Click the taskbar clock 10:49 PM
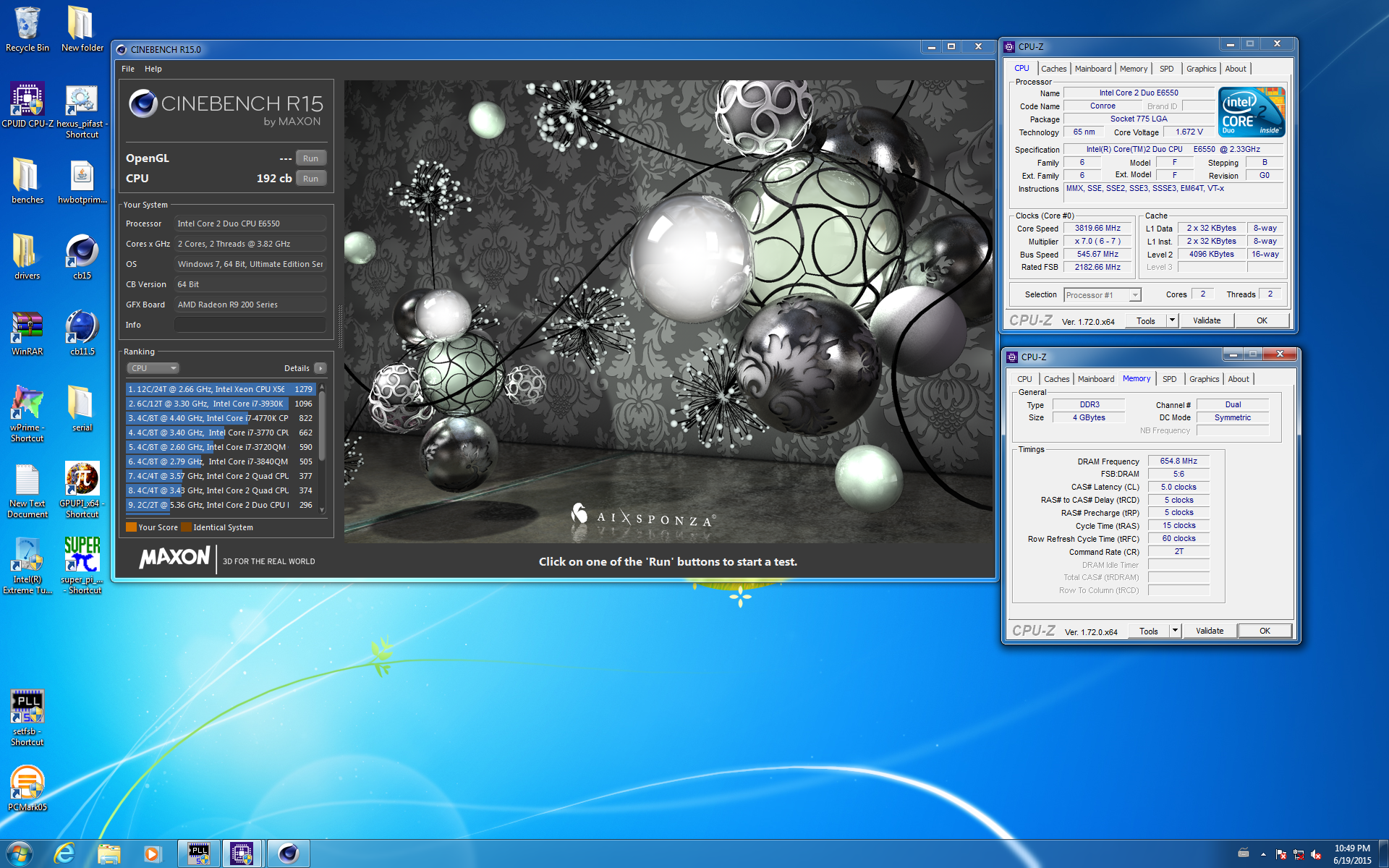This screenshot has width=1389, height=868. point(1352,854)
